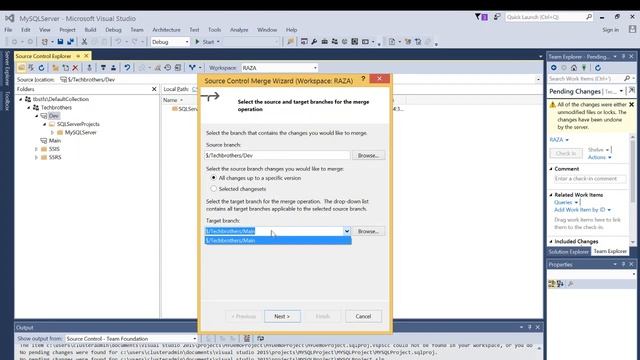Image resolution: width=640 pixels, height=360 pixels.
Task: Open the Architecture menu
Action: pyautogui.click(x=166, y=30)
